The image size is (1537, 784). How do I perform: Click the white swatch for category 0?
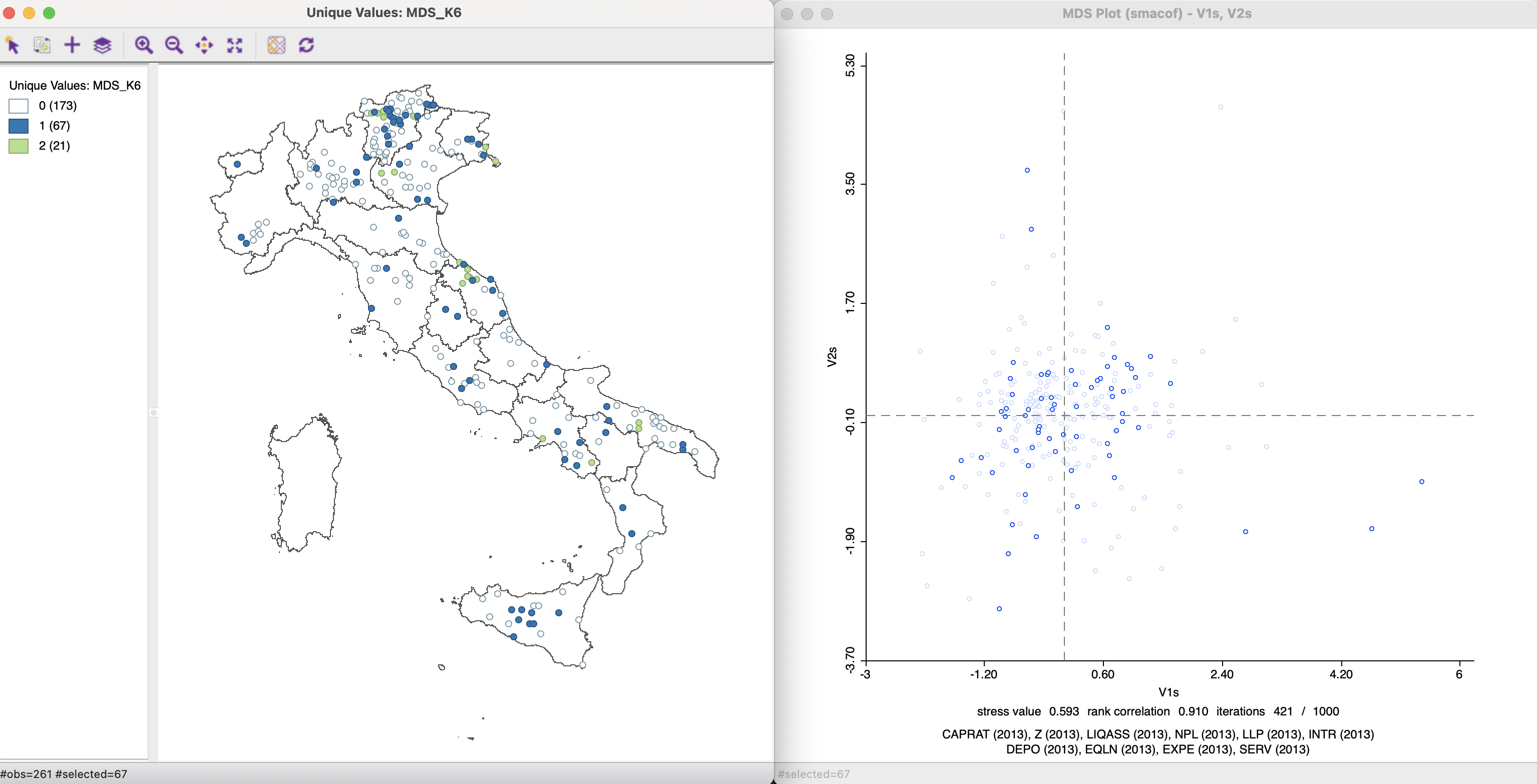click(19, 106)
